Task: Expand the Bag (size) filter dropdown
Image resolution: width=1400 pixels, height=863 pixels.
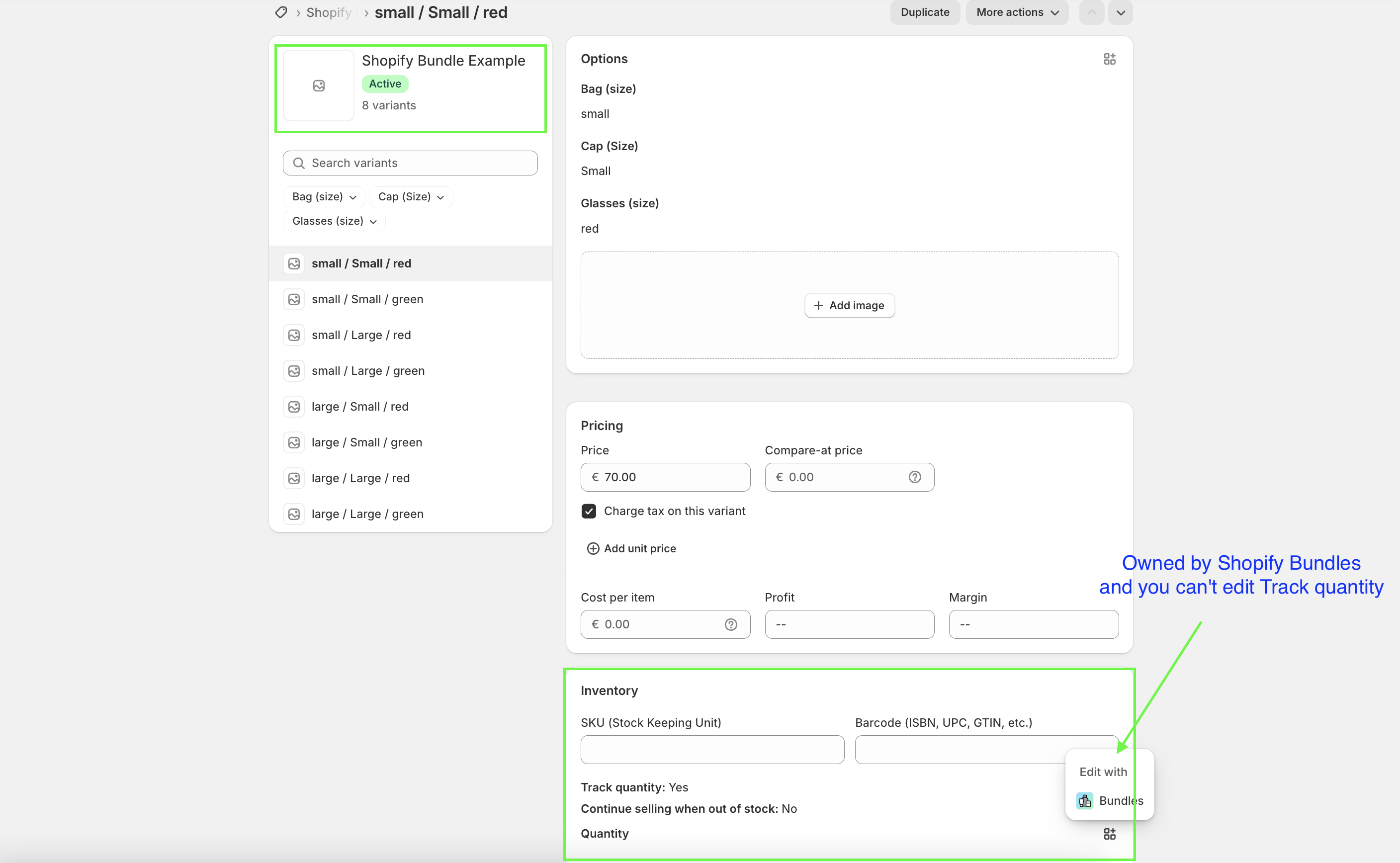Action: (x=324, y=196)
